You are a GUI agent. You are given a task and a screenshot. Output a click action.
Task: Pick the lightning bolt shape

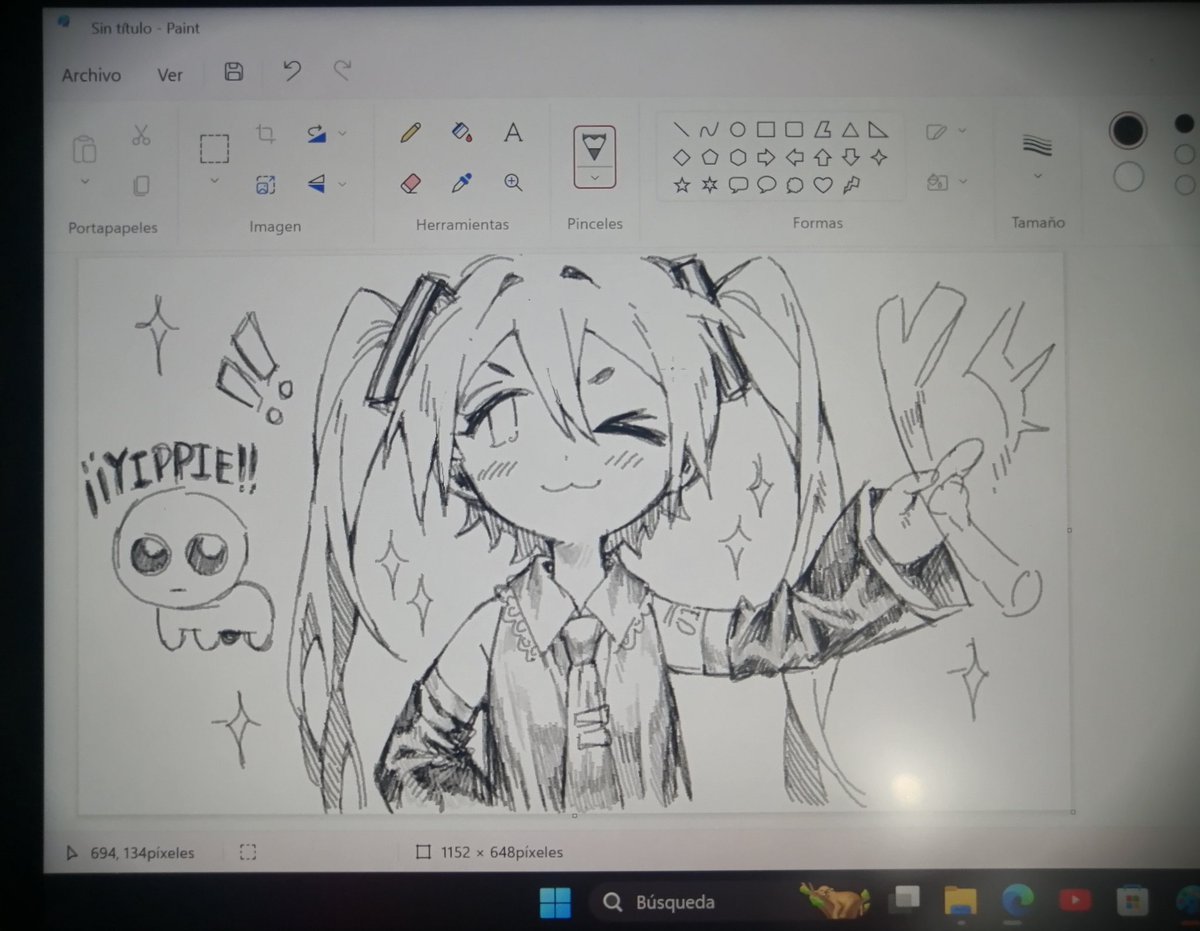click(851, 184)
